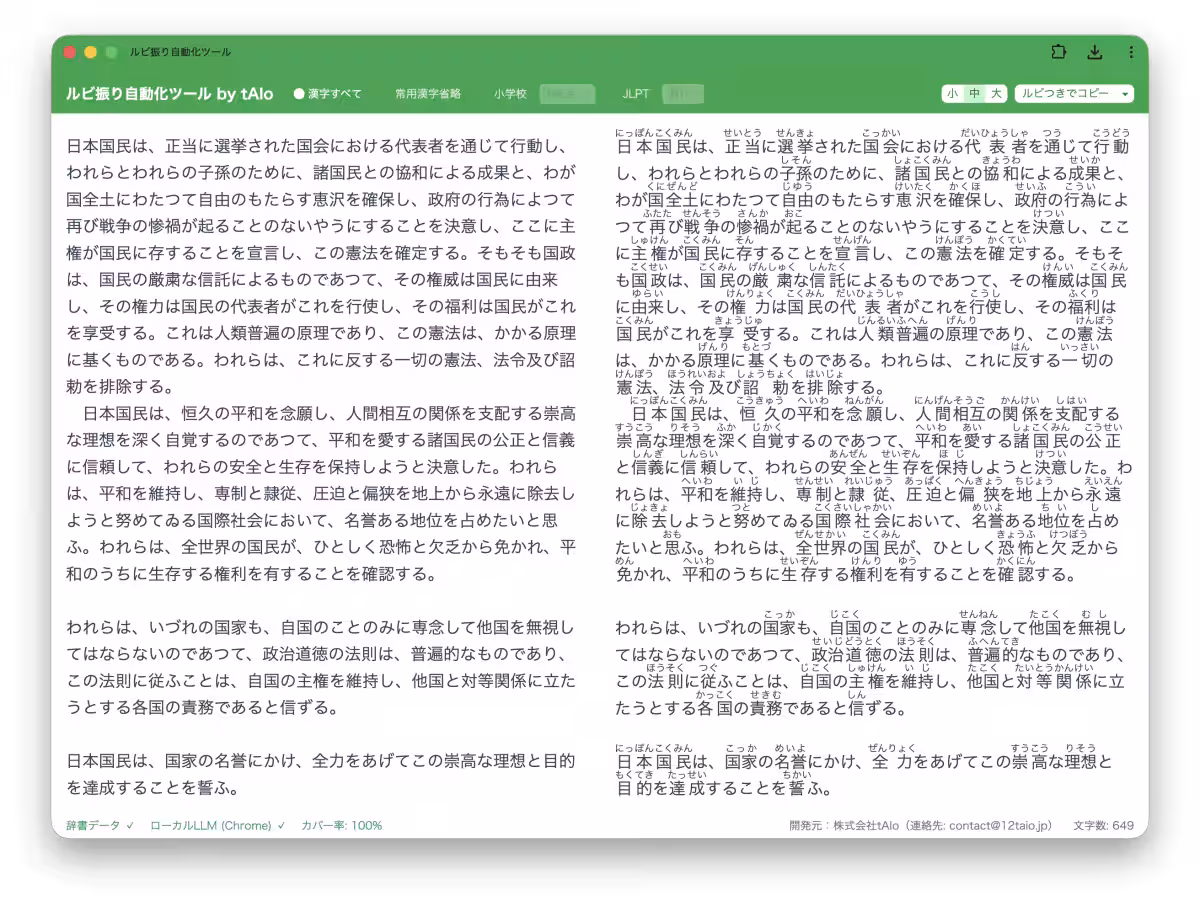Set ruby size to 小

point(951,94)
